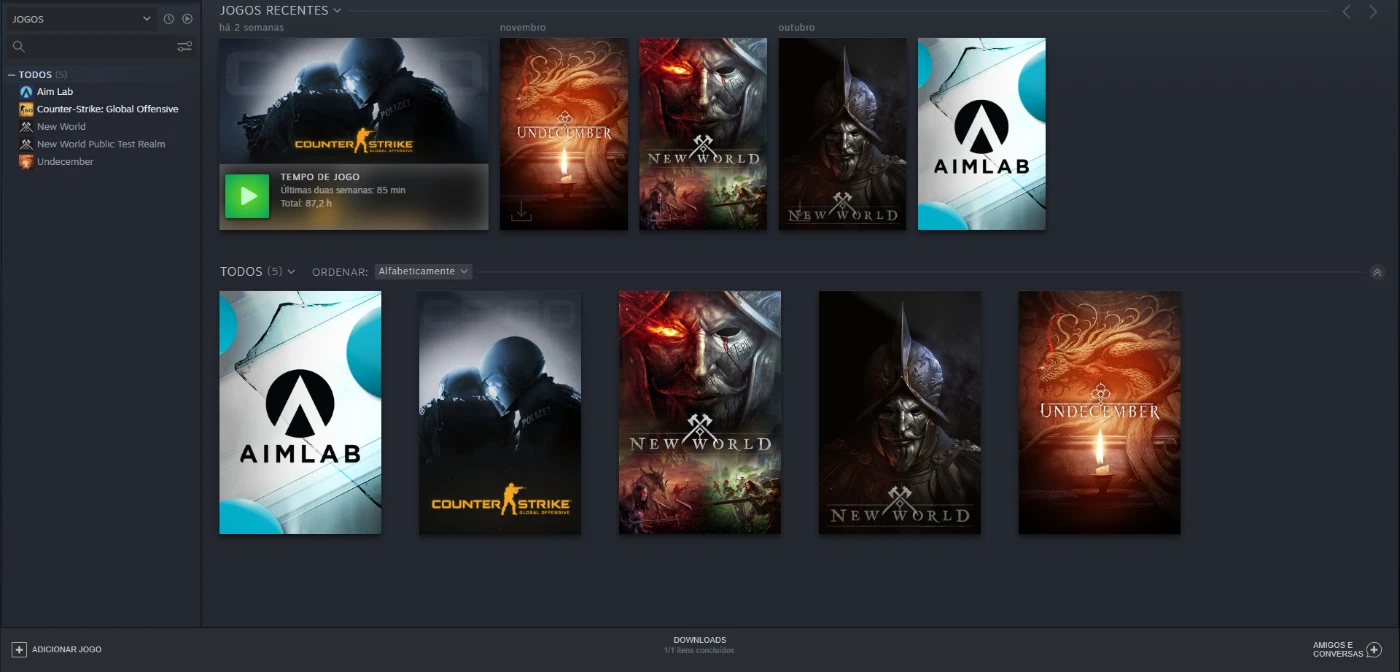The width and height of the screenshot is (1400, 672).
Task: Select Aim Lab in the sidebar list
Action: click(55, 92)
